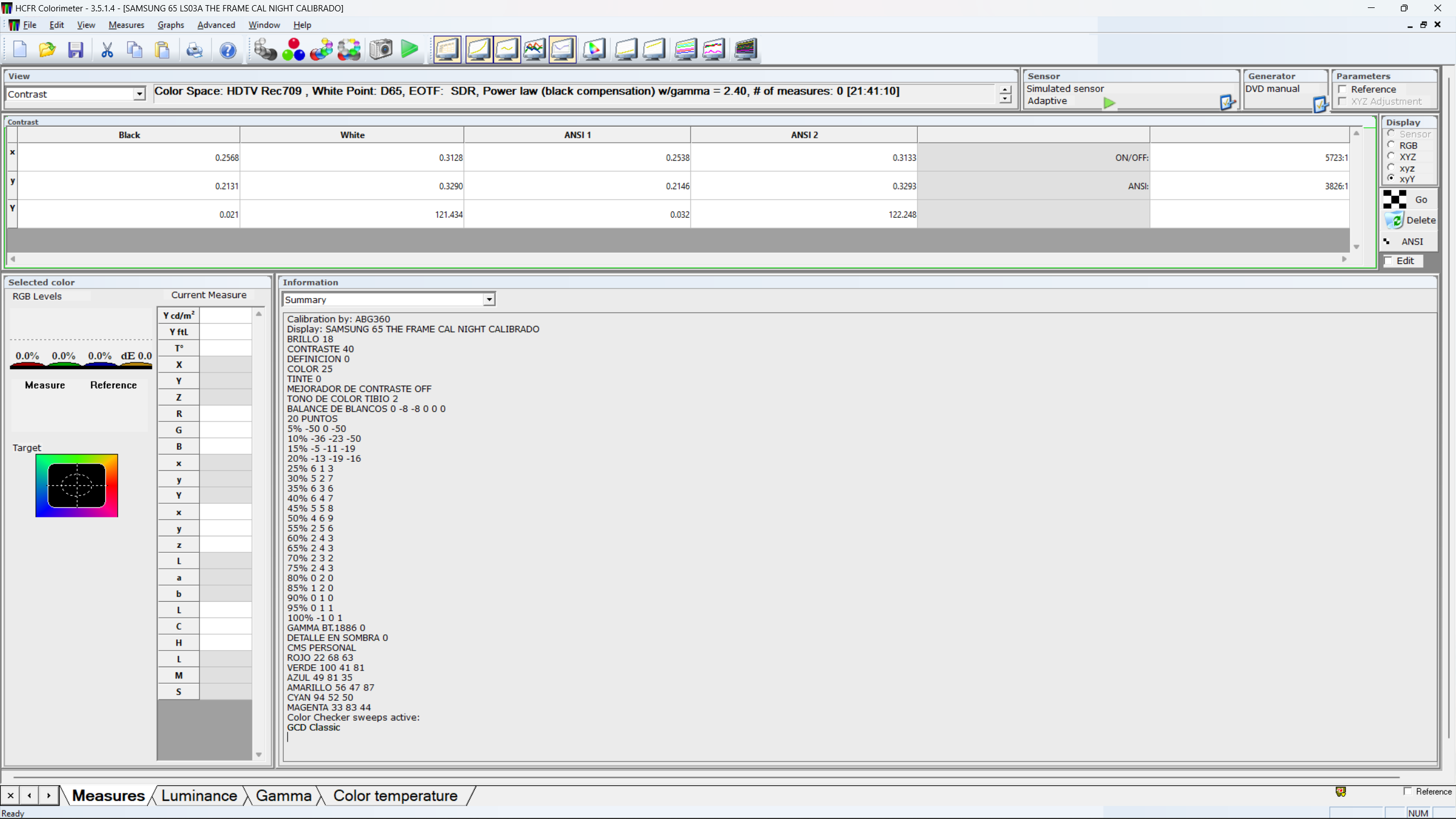The width and height of the screenshot is (1456, 819).
Task: Check the Edit checkbox
Action: pyautogui.click(x=1389, y=260)
